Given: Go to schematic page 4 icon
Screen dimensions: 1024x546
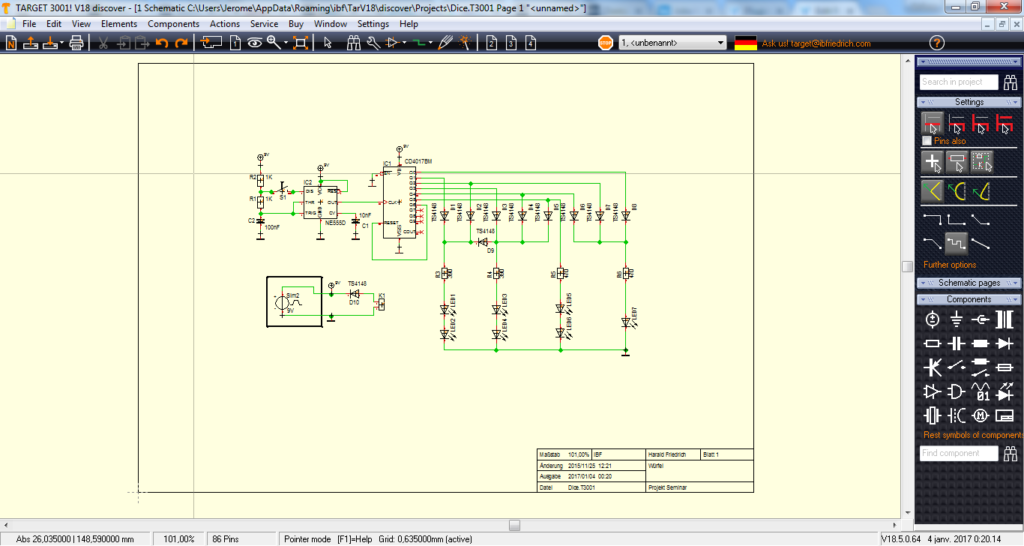Looking at the screenshot, I should tap(530, 43).
